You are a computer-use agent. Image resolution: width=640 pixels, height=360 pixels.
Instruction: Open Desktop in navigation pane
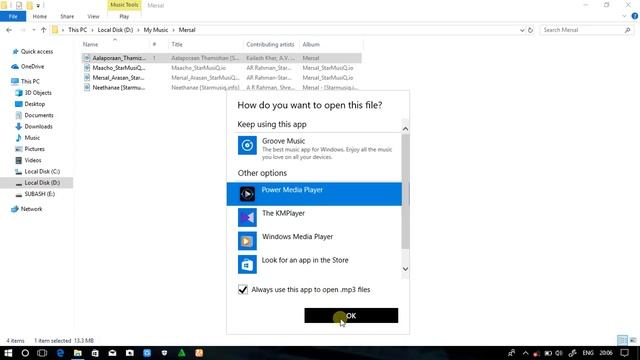click(x=35, y=104)
